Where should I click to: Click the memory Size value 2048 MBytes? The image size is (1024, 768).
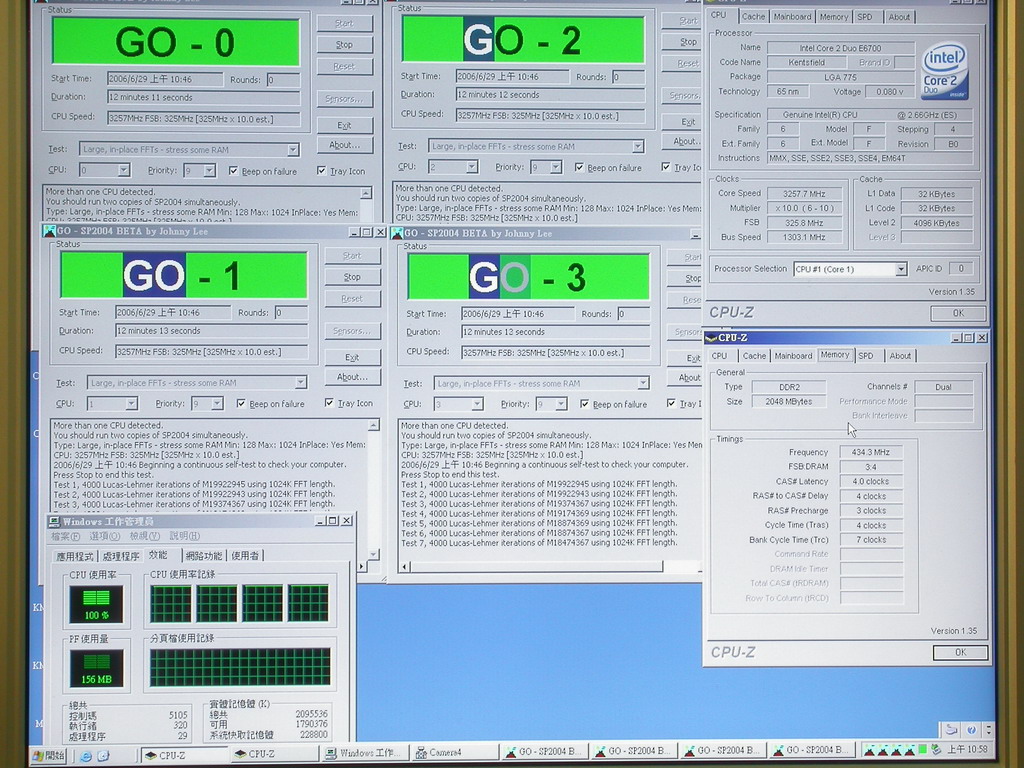788,402
